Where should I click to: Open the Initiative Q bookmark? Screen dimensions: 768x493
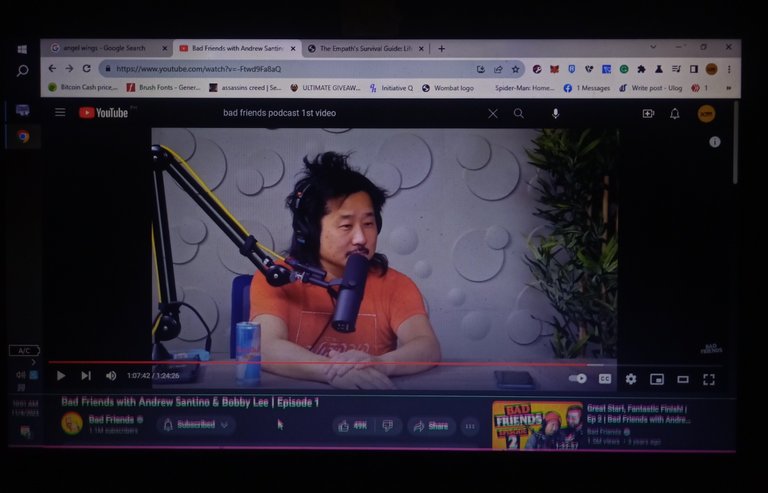pyautogui.click(x=391, y=88)
